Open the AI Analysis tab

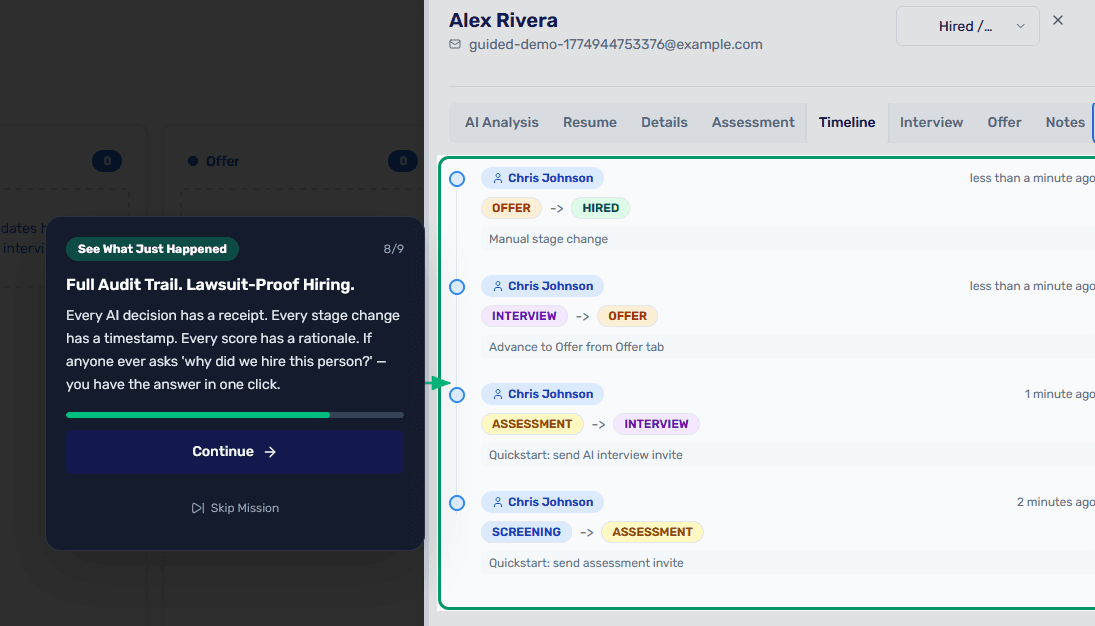tap(501, 121)
